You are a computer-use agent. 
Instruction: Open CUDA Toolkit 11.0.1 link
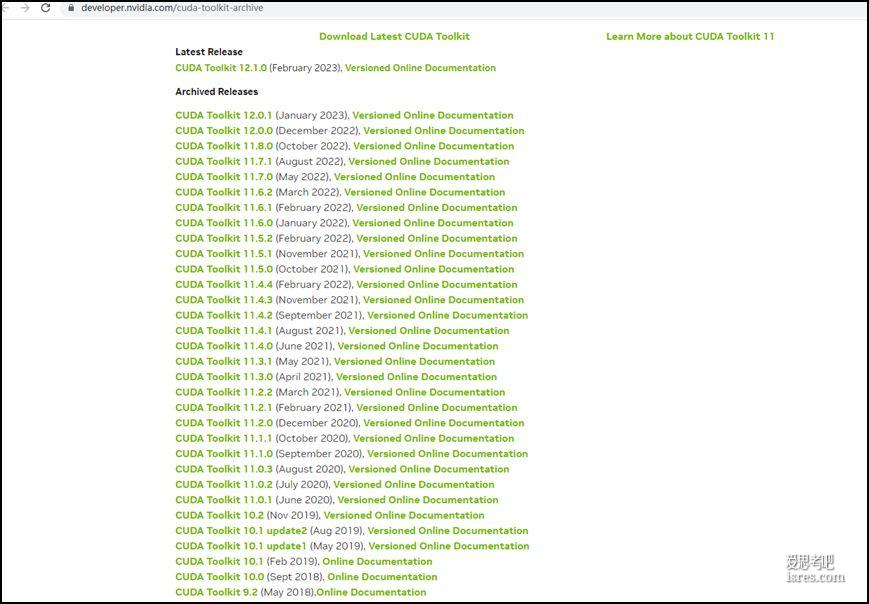pyautogui.click(x=224, y=500)
